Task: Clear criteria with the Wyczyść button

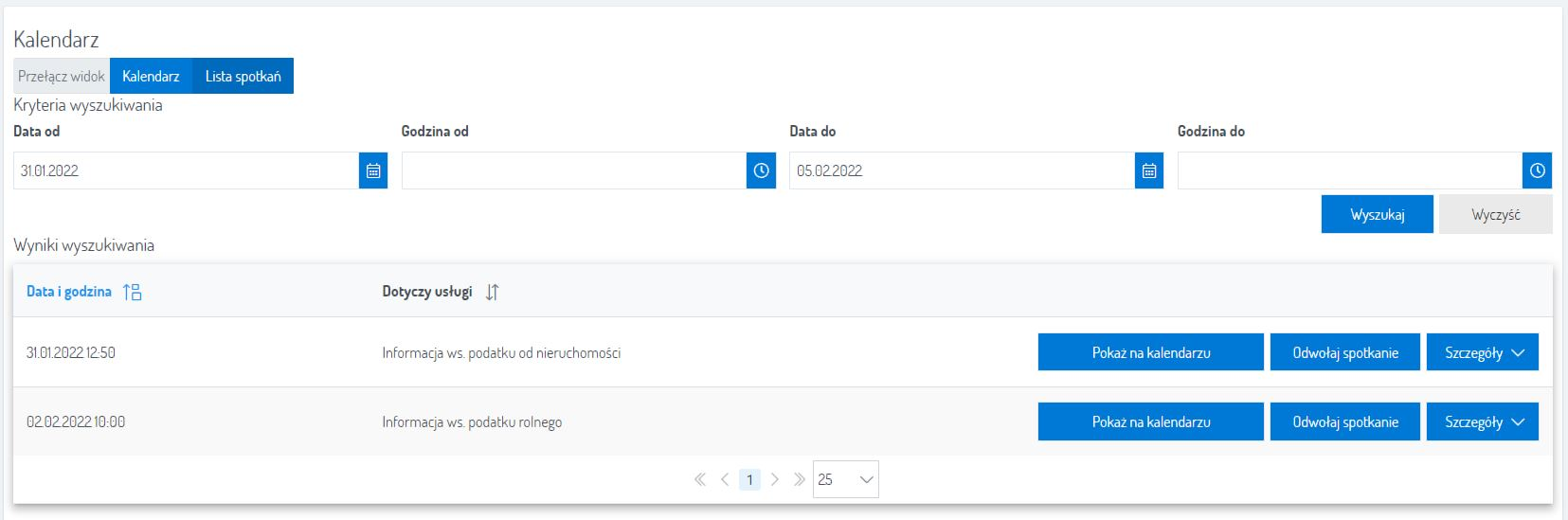Action: click(1495, 215)
